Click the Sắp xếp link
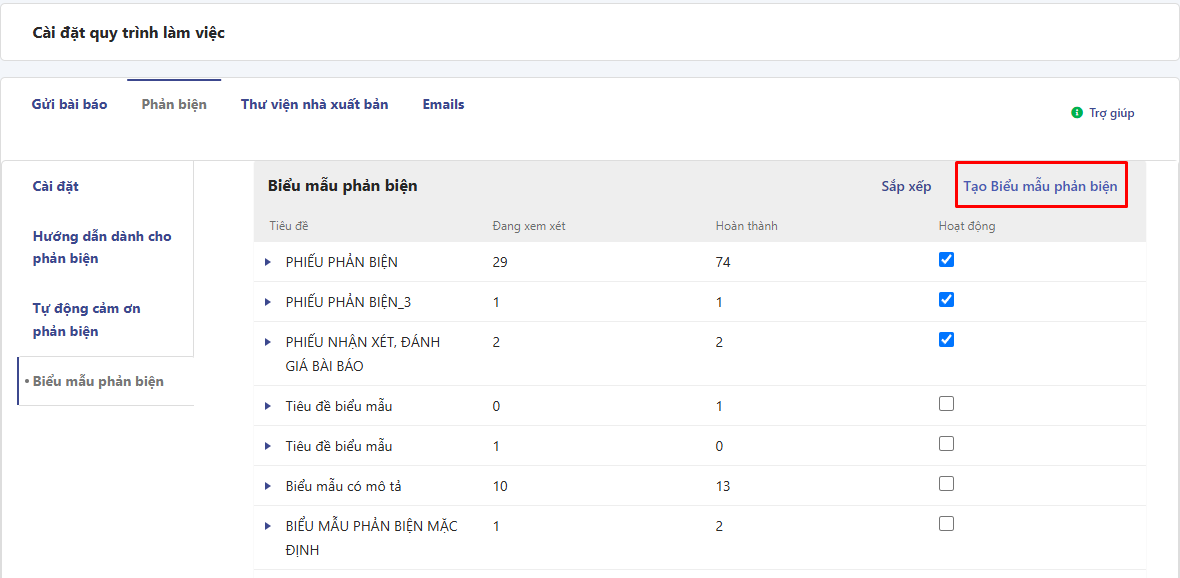Viewport: 1180px width, 578px height. [906, 186]
